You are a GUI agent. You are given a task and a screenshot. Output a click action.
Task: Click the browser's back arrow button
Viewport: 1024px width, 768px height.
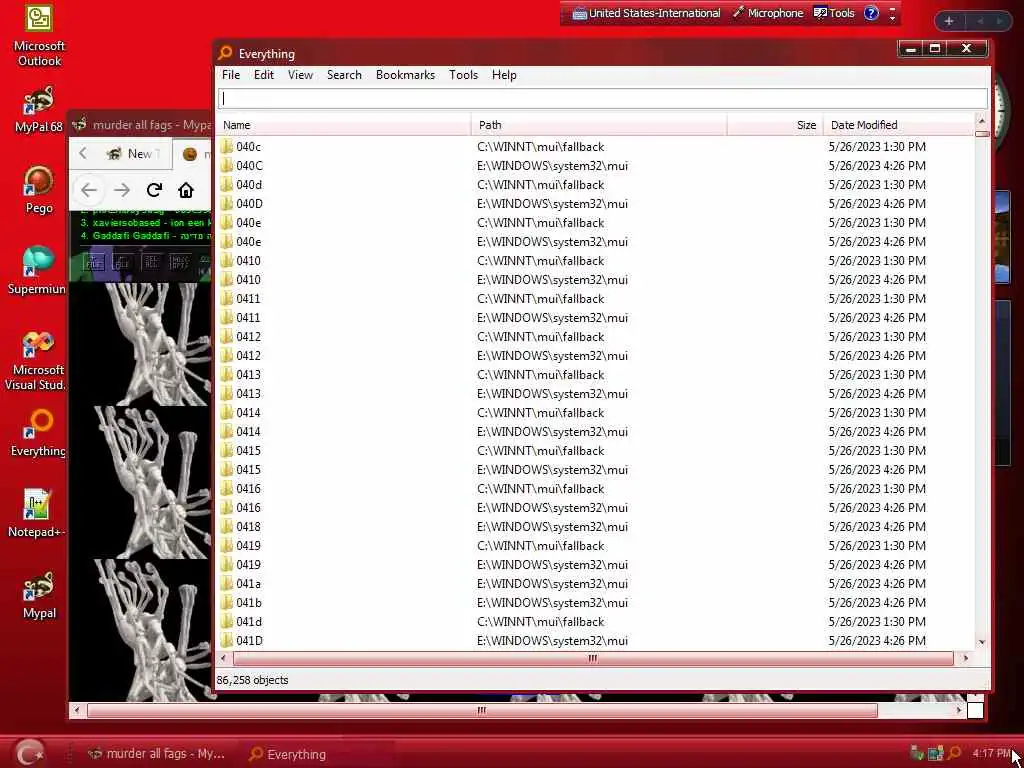89,190
